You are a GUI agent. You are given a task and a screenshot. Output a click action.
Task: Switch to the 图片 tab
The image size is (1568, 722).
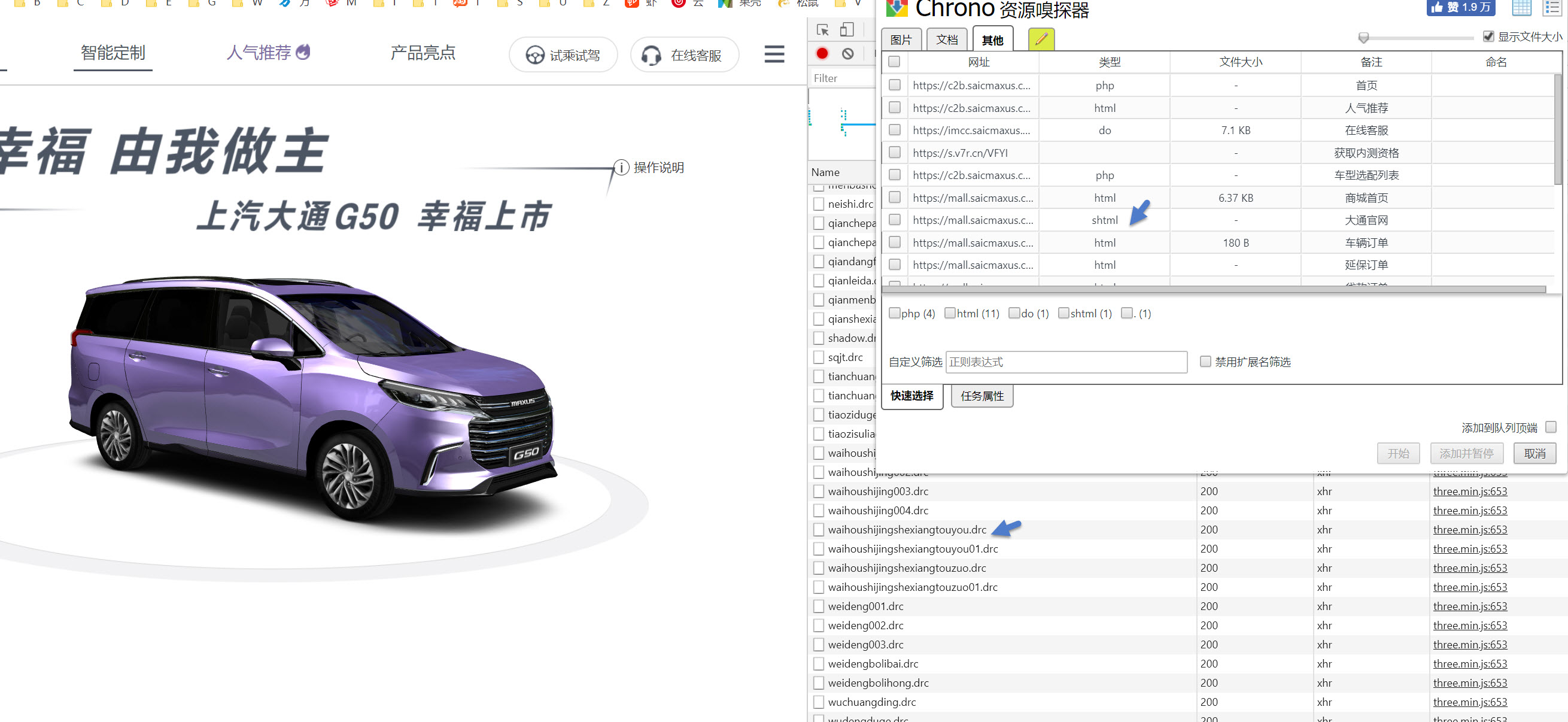pyautogui.click(x=901, y=40)
